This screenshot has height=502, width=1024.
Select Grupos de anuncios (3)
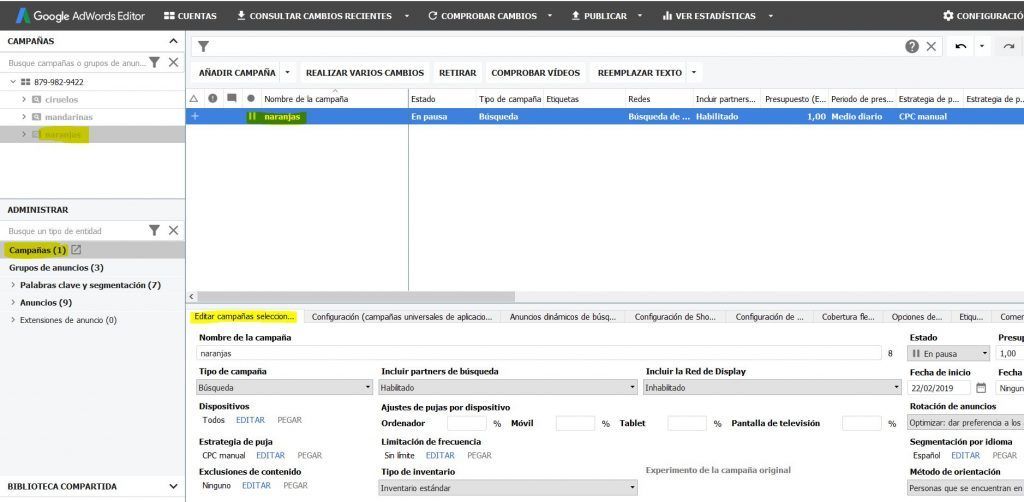56,268
